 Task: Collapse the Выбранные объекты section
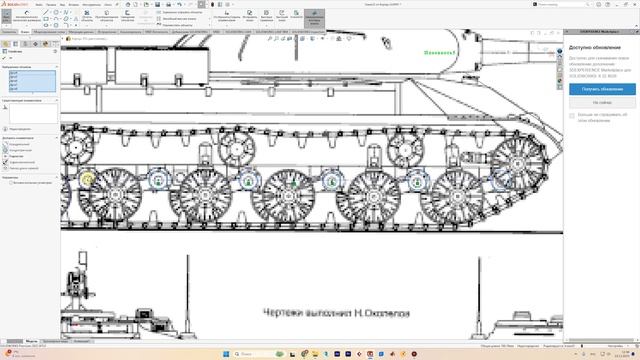coord(56,67)
